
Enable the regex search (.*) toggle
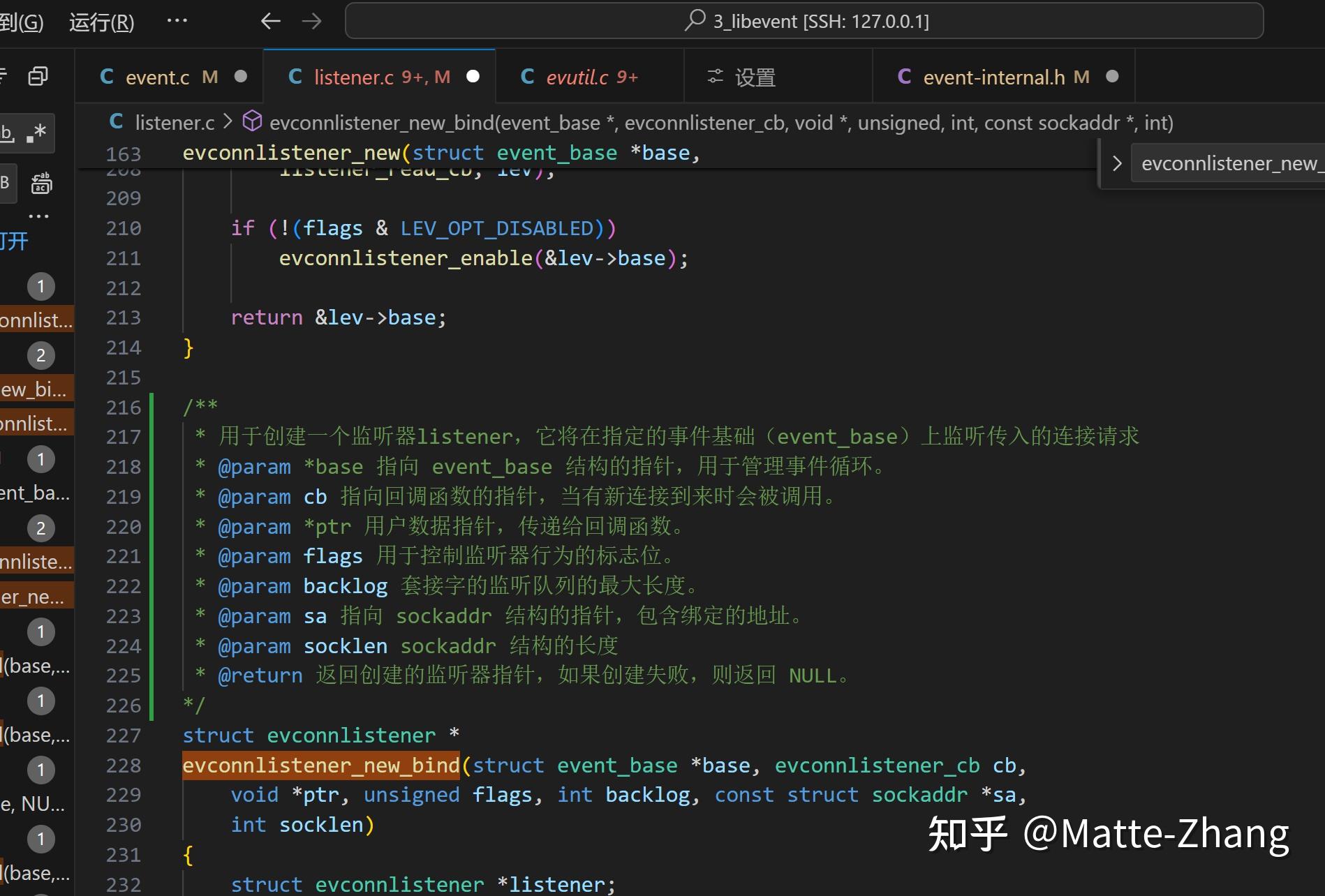pyautogui.click(x=38, y=133)
